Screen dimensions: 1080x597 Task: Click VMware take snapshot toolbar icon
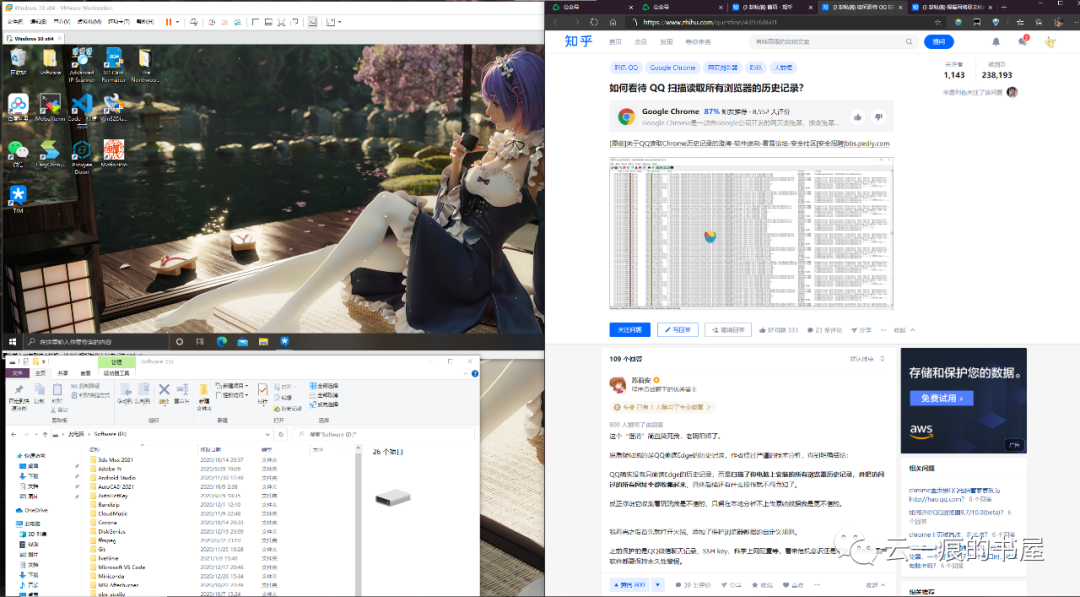[x=211, y=22]
